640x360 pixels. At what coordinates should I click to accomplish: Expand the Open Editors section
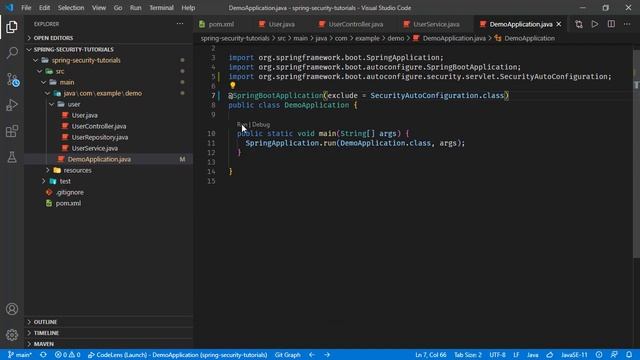108,38
